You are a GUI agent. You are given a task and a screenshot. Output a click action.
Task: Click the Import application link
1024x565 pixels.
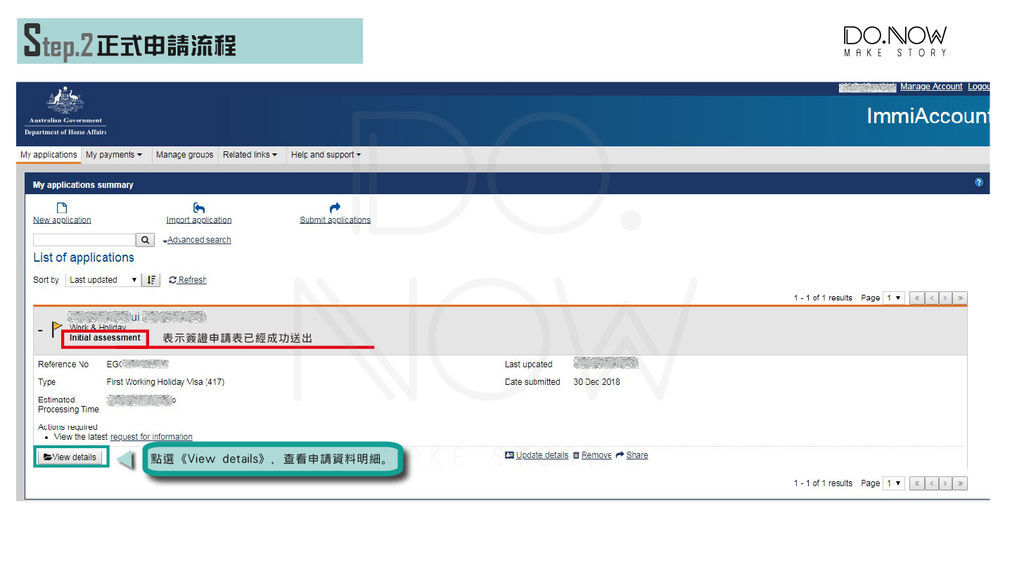pos(199,220)
